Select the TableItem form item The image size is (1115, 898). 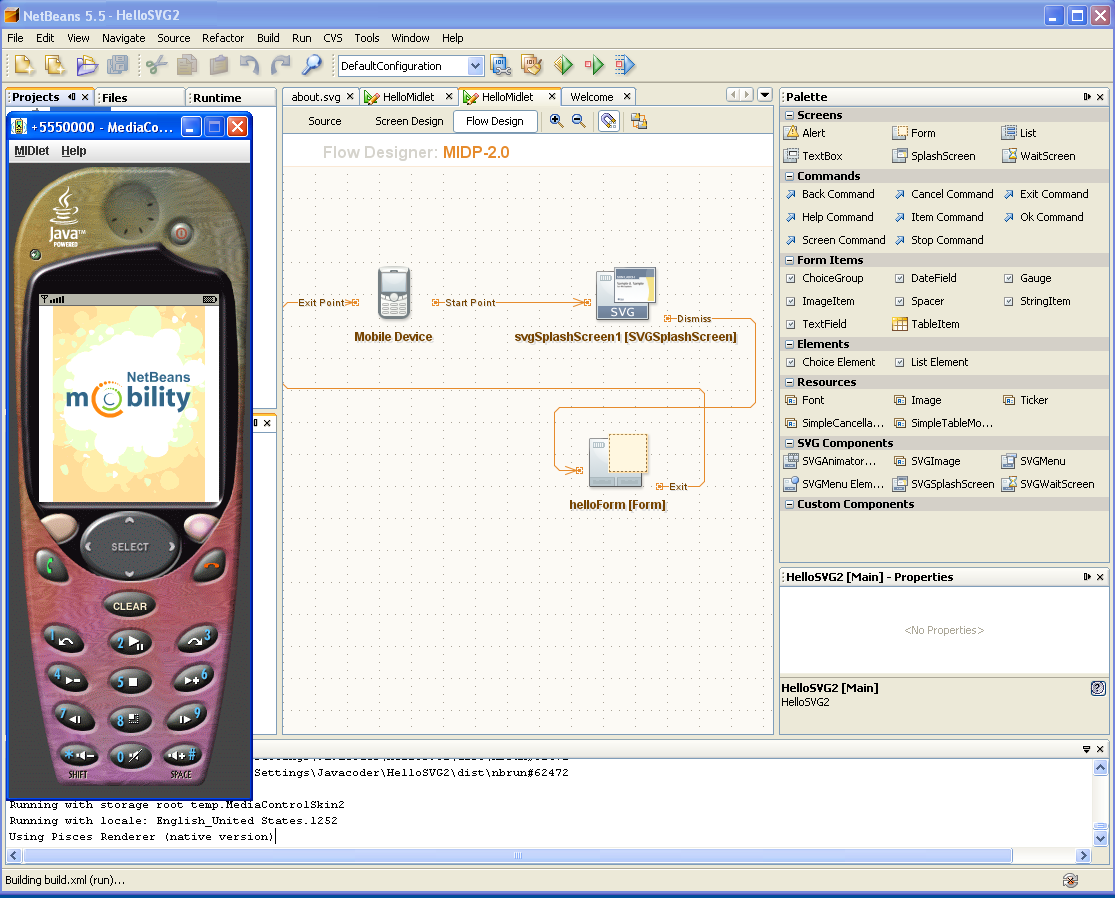click(927, 324)
